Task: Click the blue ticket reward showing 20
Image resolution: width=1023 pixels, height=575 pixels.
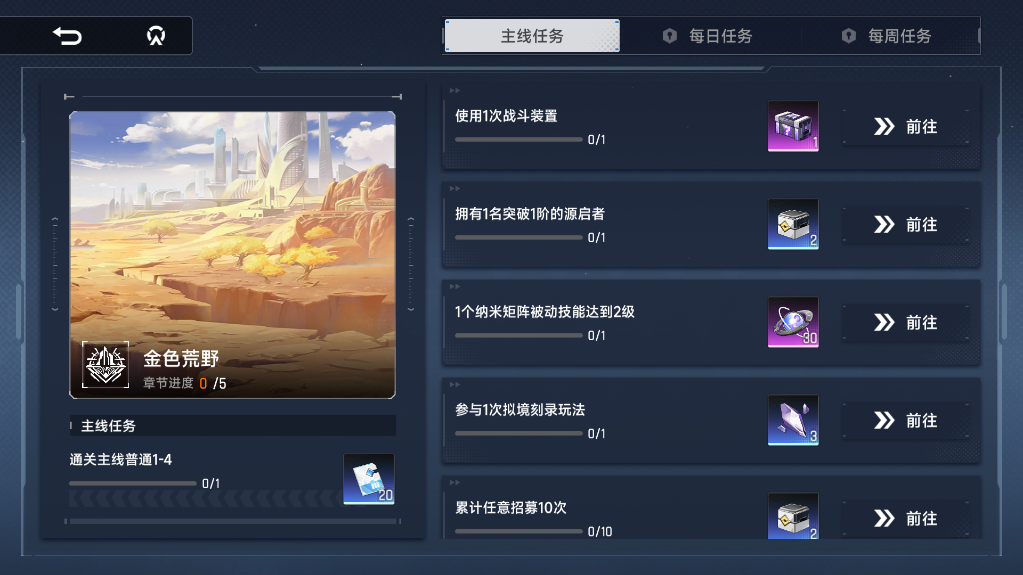Action: coord(369,479)
